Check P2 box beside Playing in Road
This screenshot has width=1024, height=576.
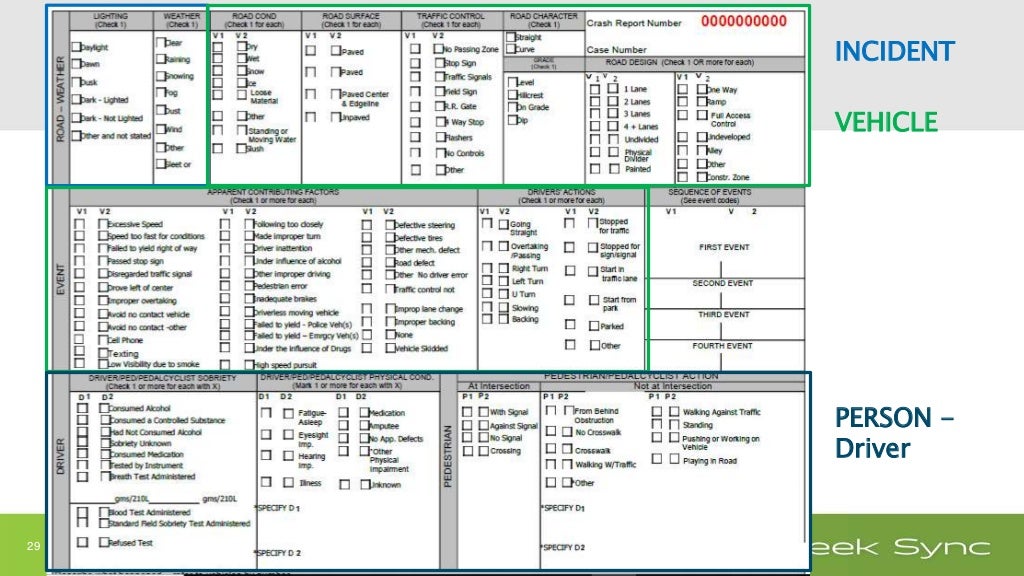674,460
